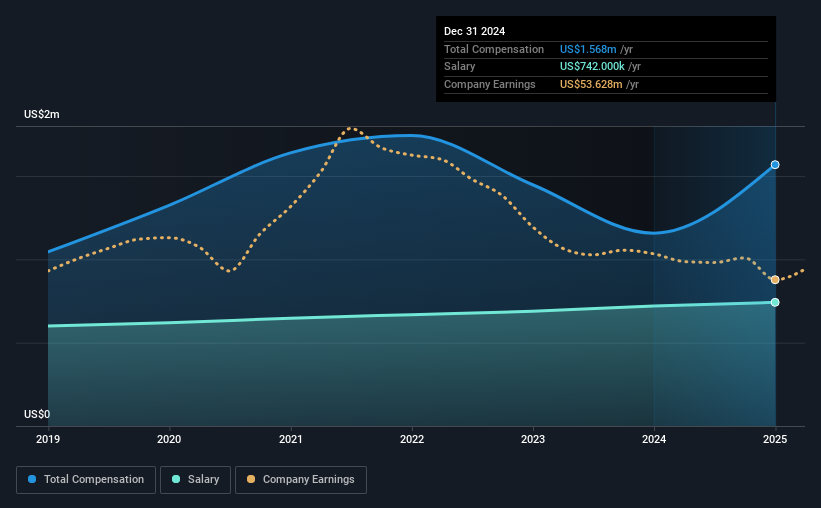This screenshot has width=821, height=508.
Task: Click the 2020 x-axis label
Action: coord(169,439)
